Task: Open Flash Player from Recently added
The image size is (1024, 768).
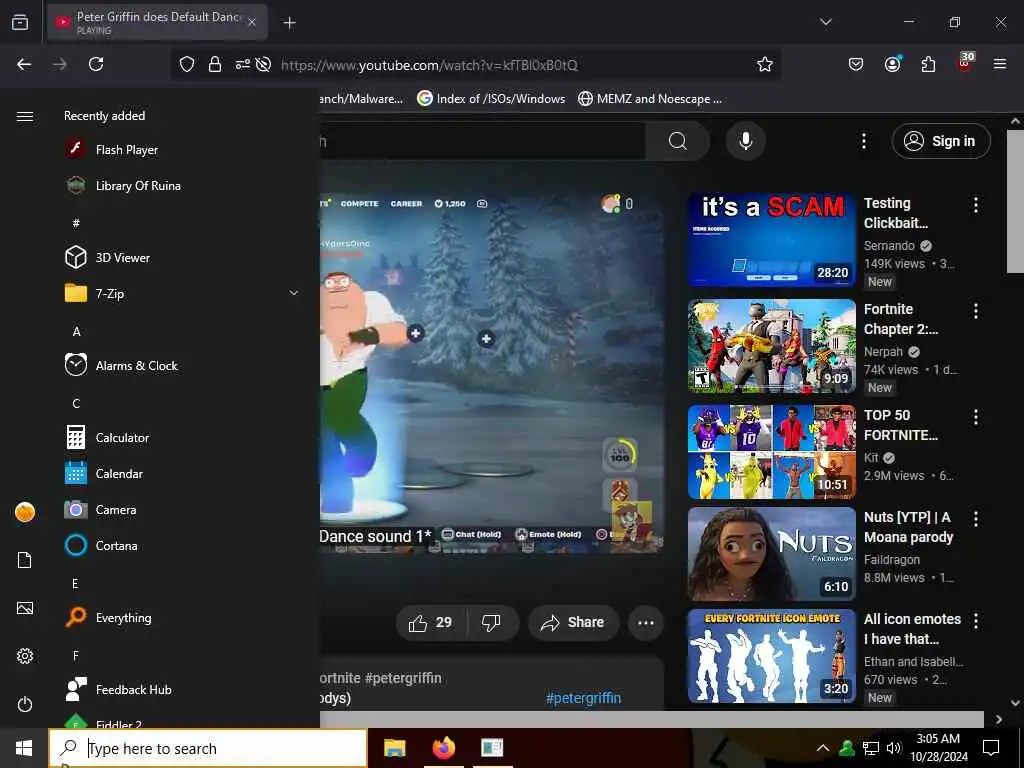Action: tap(127, 150)
